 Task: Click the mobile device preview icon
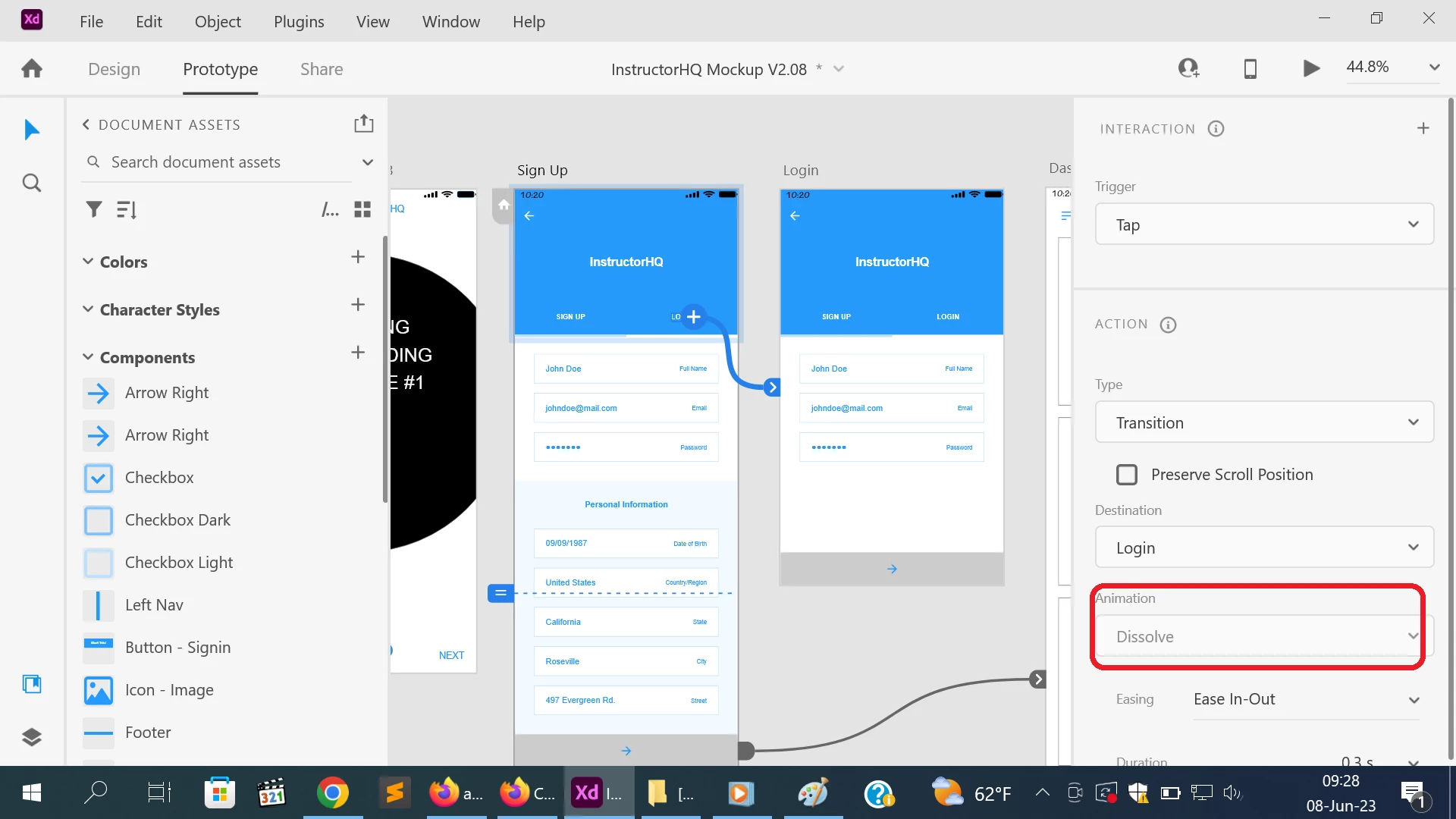(x=1250, y=68)
